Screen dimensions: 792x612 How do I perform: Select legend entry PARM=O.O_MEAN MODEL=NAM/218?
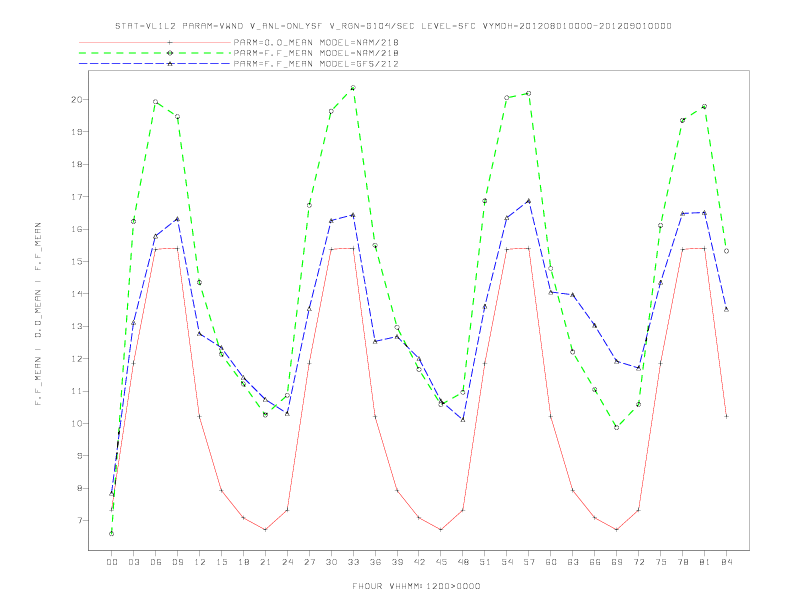point(316,42)
